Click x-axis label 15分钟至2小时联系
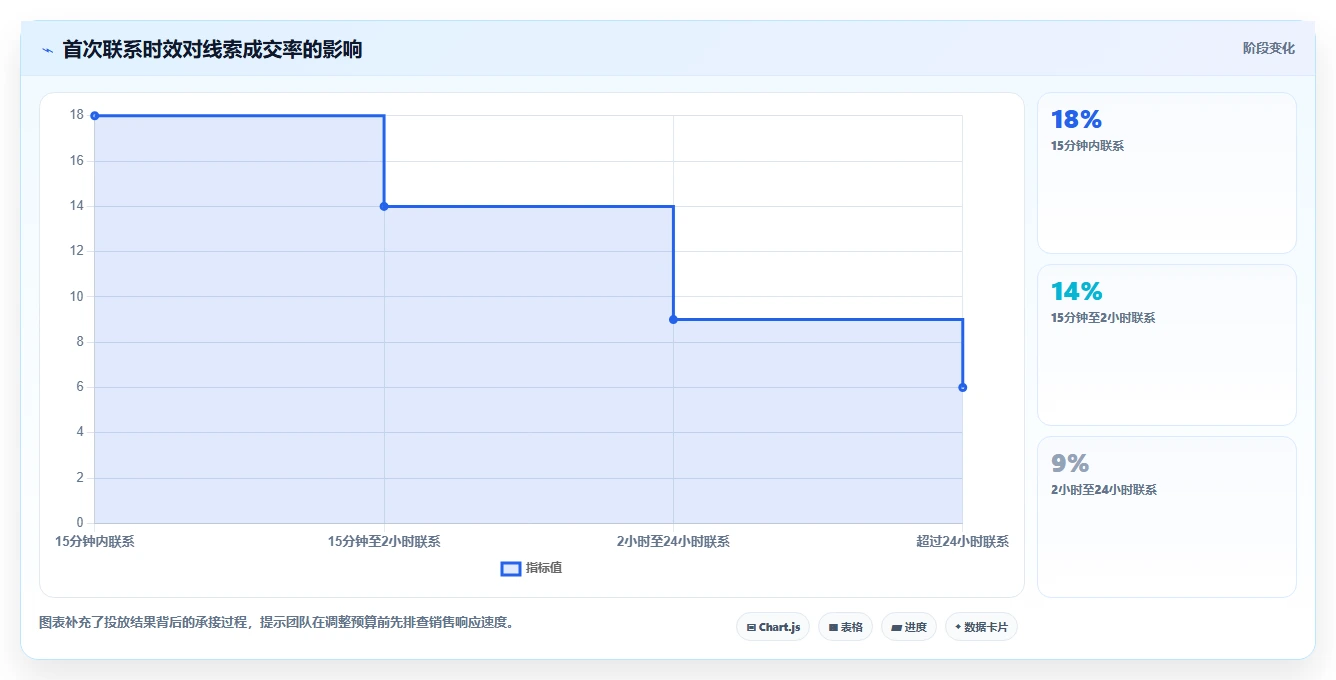 pyautogui.click(x=384, y=542)
